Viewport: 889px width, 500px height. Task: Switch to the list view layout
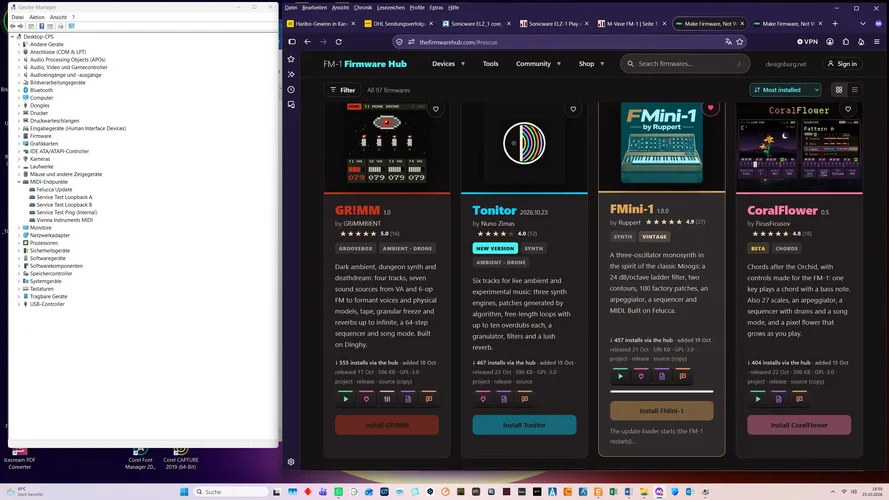click(855, 90)
